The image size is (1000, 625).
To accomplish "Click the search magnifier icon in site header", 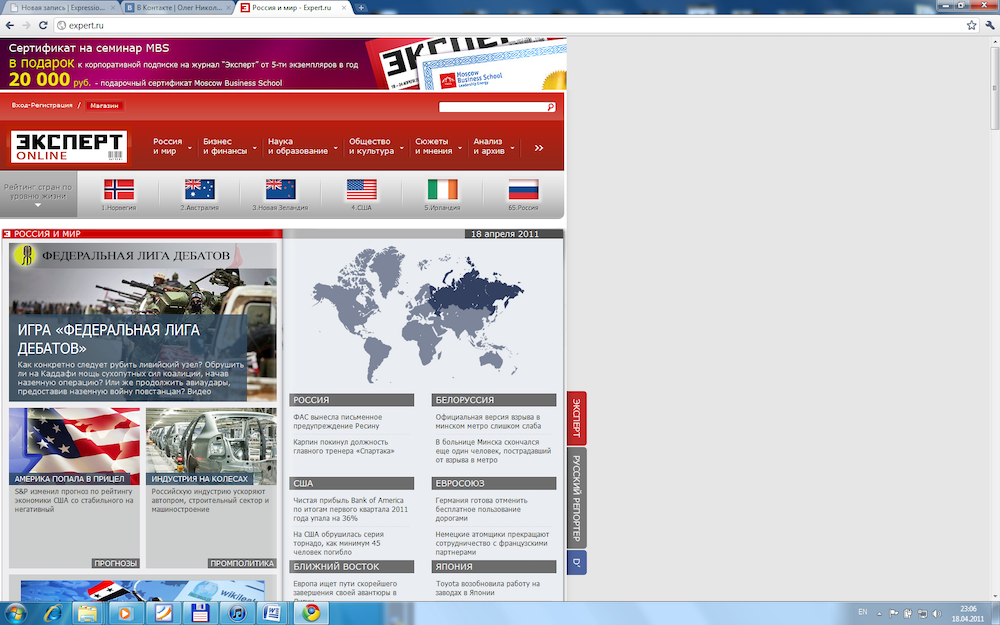I will (551, 107).
